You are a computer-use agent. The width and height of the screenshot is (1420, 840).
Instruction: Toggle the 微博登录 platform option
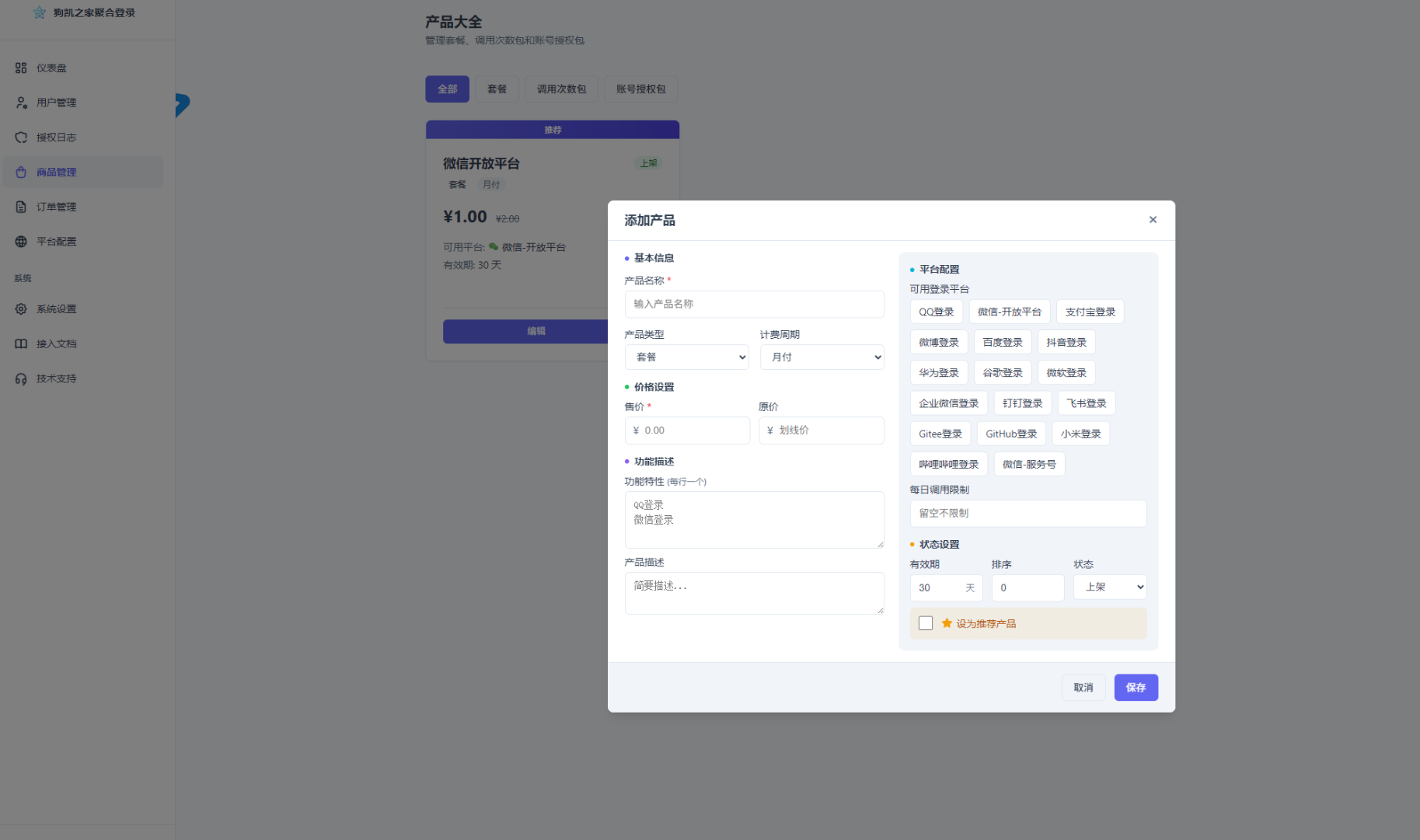pos(939,342)
